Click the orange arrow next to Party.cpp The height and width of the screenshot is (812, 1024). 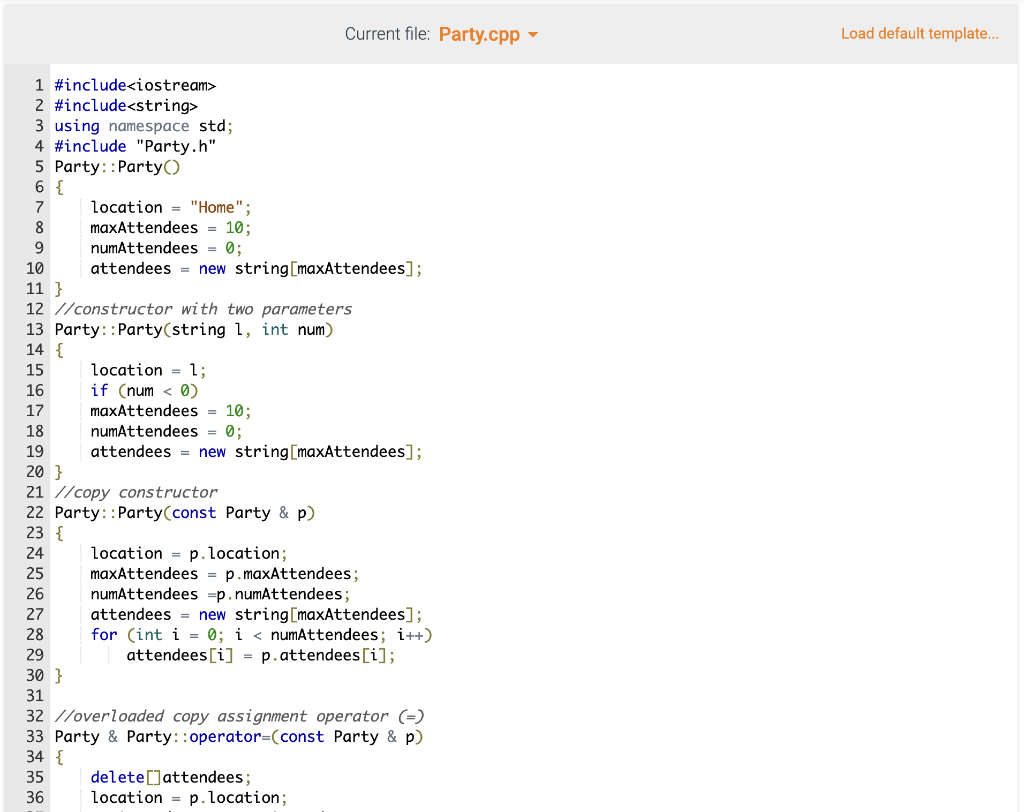(x=532, y=33)
